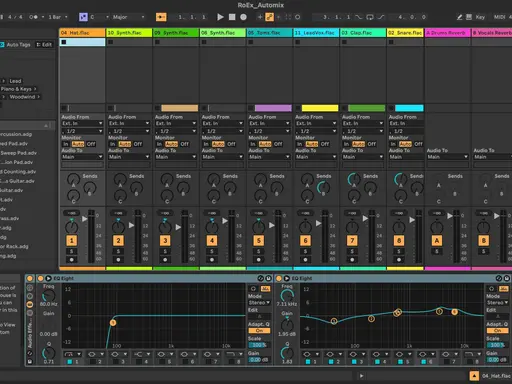Toggle spectrum analyzer on the second EQ Eight
The height and width of the screenshot is (384, 512).
504,289
